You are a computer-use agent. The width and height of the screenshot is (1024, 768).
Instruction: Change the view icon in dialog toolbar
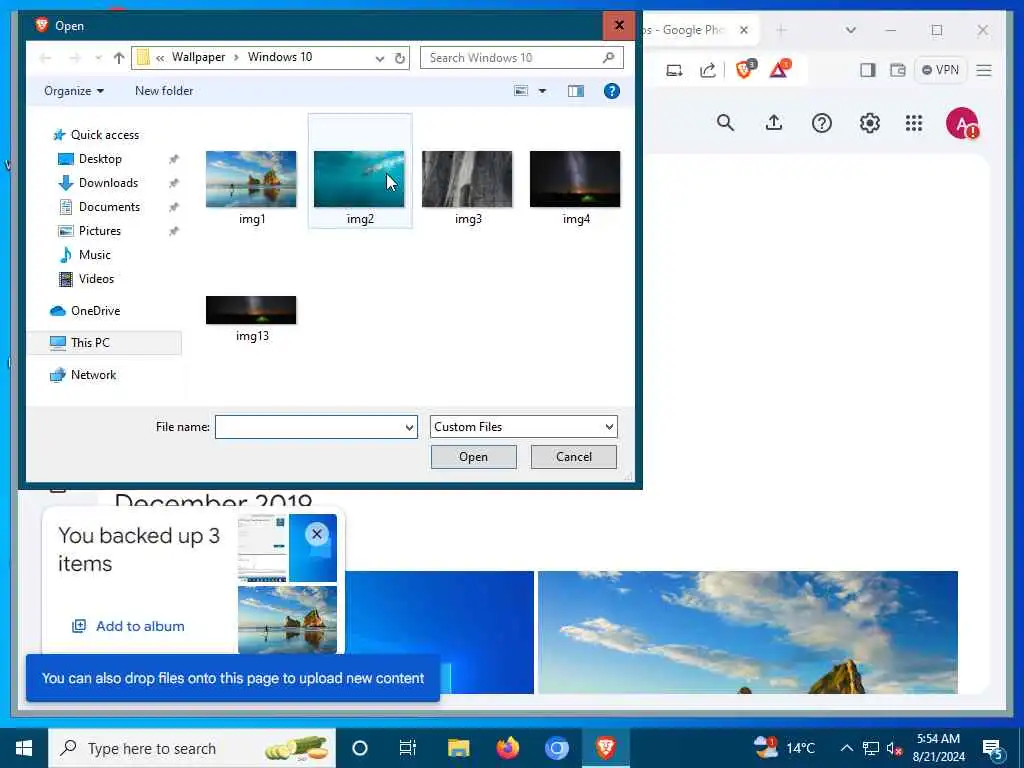[520, 91]
